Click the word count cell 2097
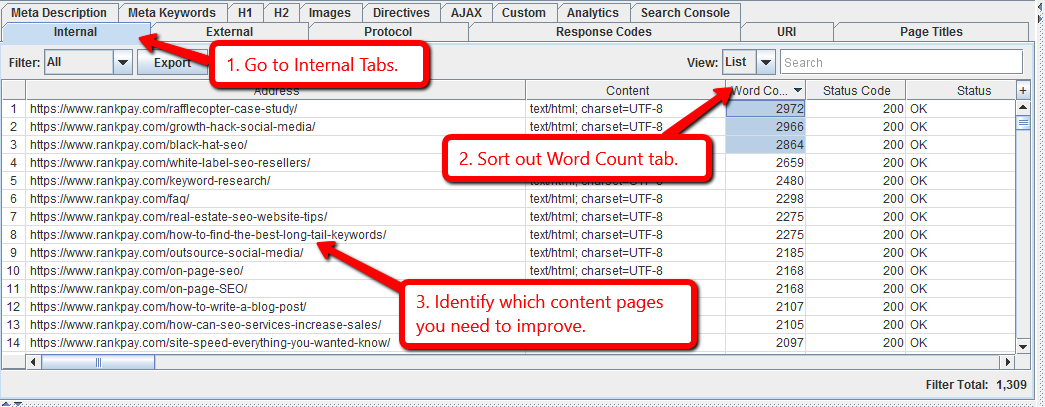 [x=766, y=342]
